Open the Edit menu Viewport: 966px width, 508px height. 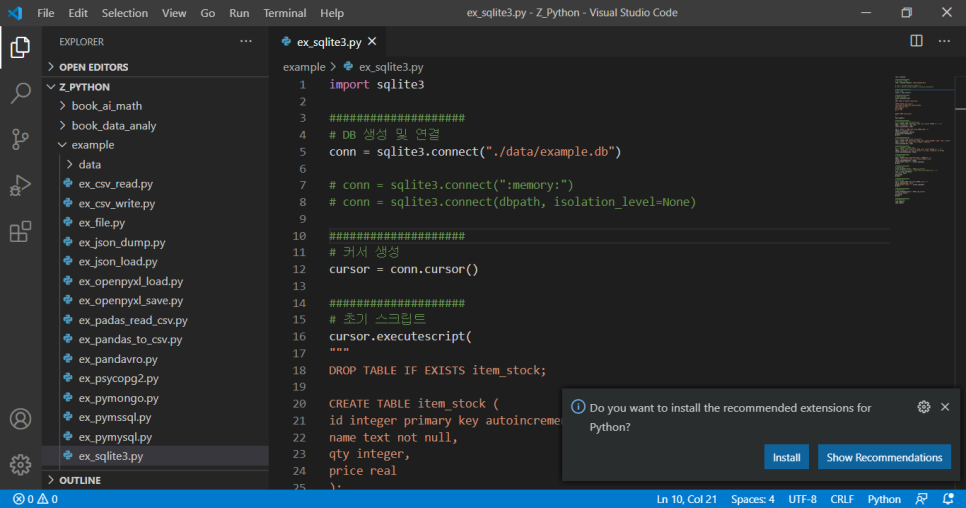pyautogui.click(x=78, y=13)
